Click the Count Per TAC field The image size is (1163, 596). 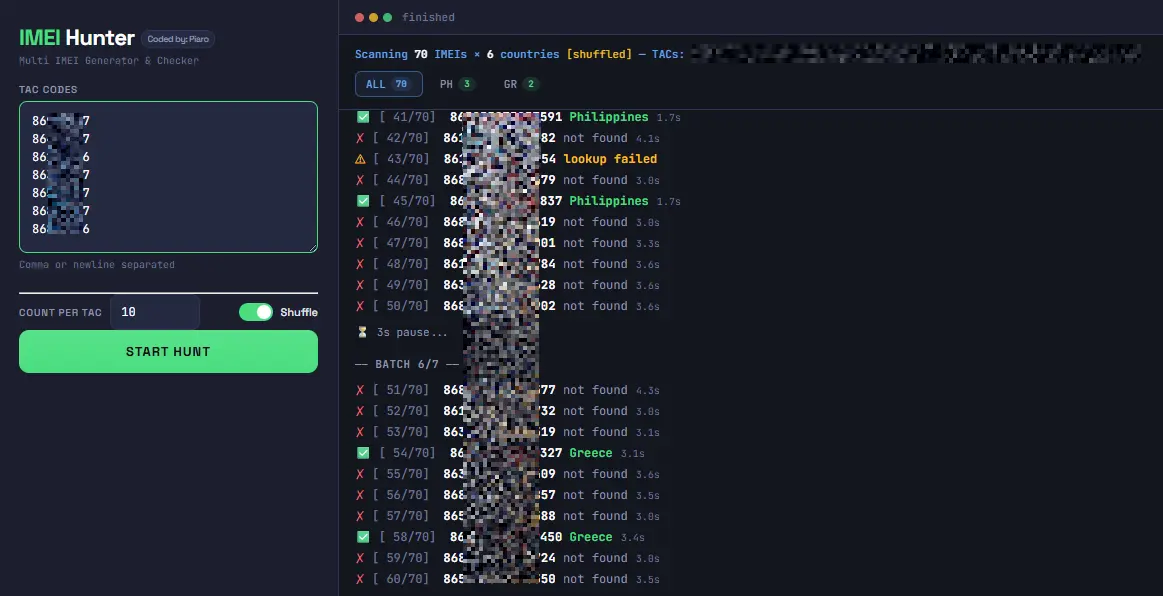[x=155, y=312]
